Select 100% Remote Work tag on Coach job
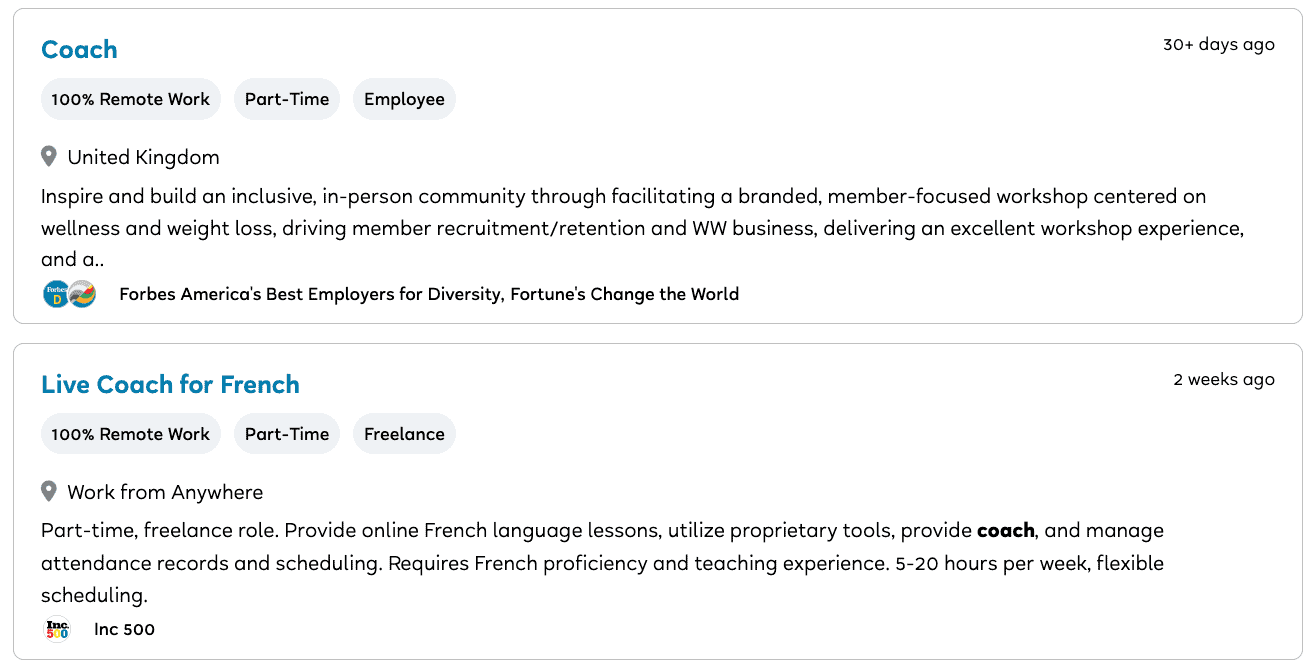 pos(130,99)
